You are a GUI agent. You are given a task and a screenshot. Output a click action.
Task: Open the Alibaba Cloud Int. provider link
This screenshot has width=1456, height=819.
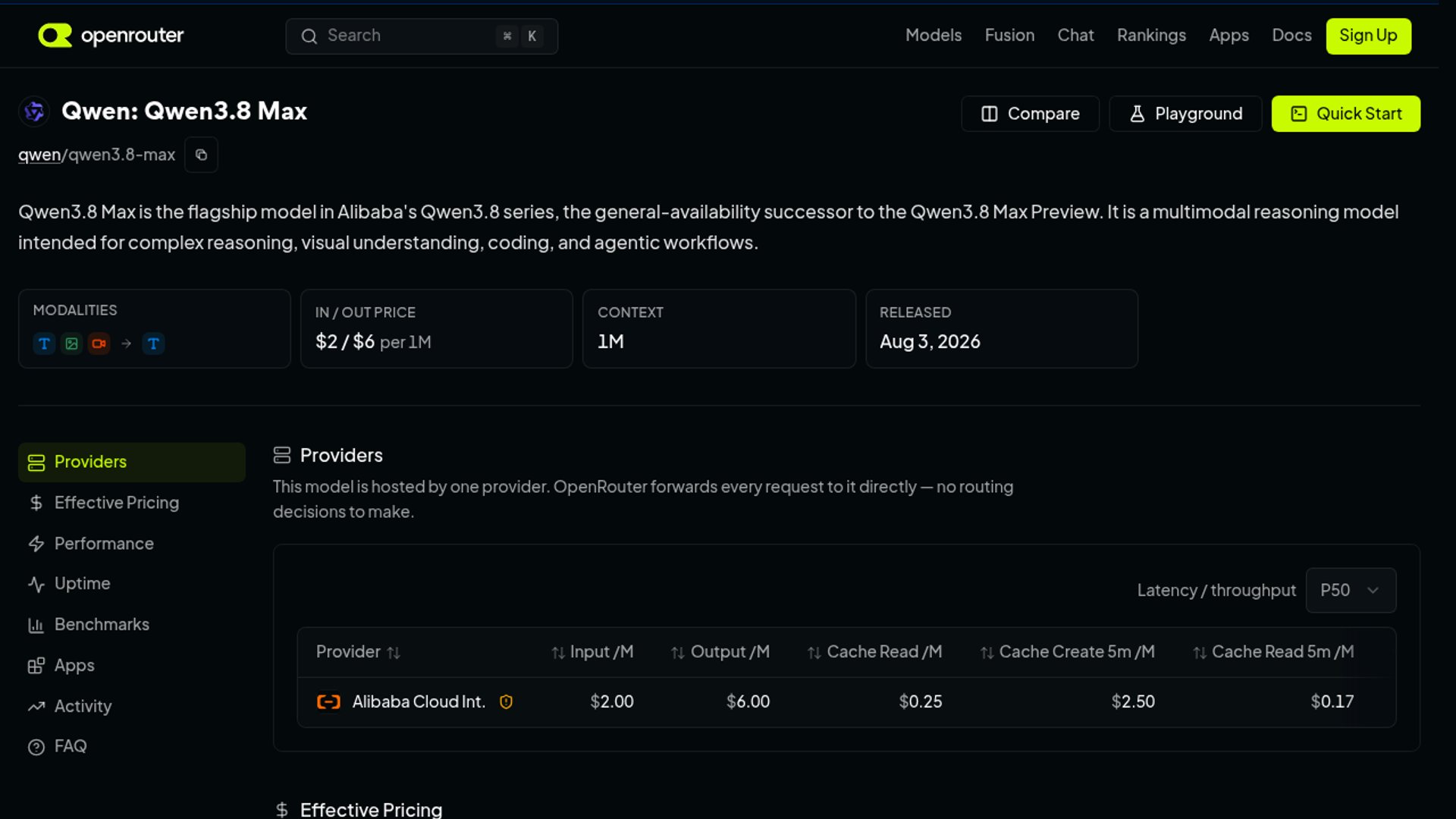[x=419, y=701]
